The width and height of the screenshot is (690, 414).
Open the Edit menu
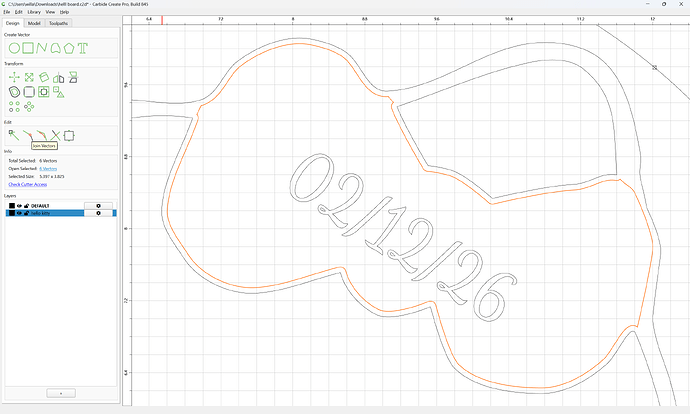(x=18, y=12)
